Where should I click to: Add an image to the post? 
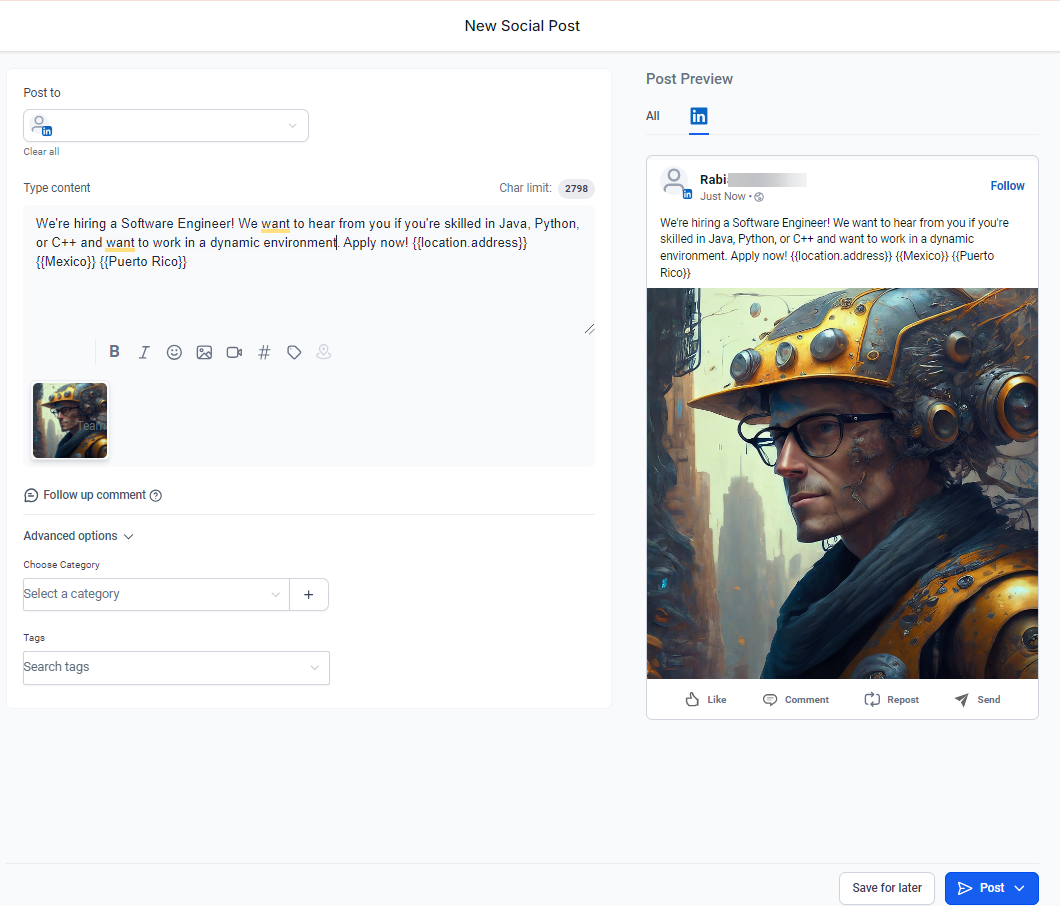[204, 352]
